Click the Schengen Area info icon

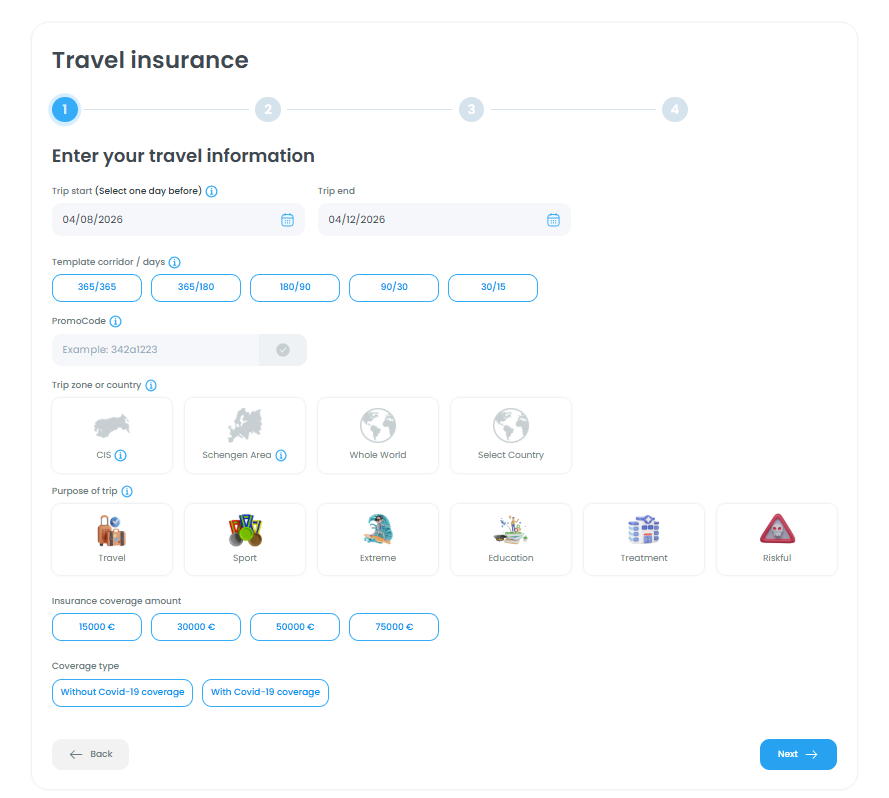281,455
